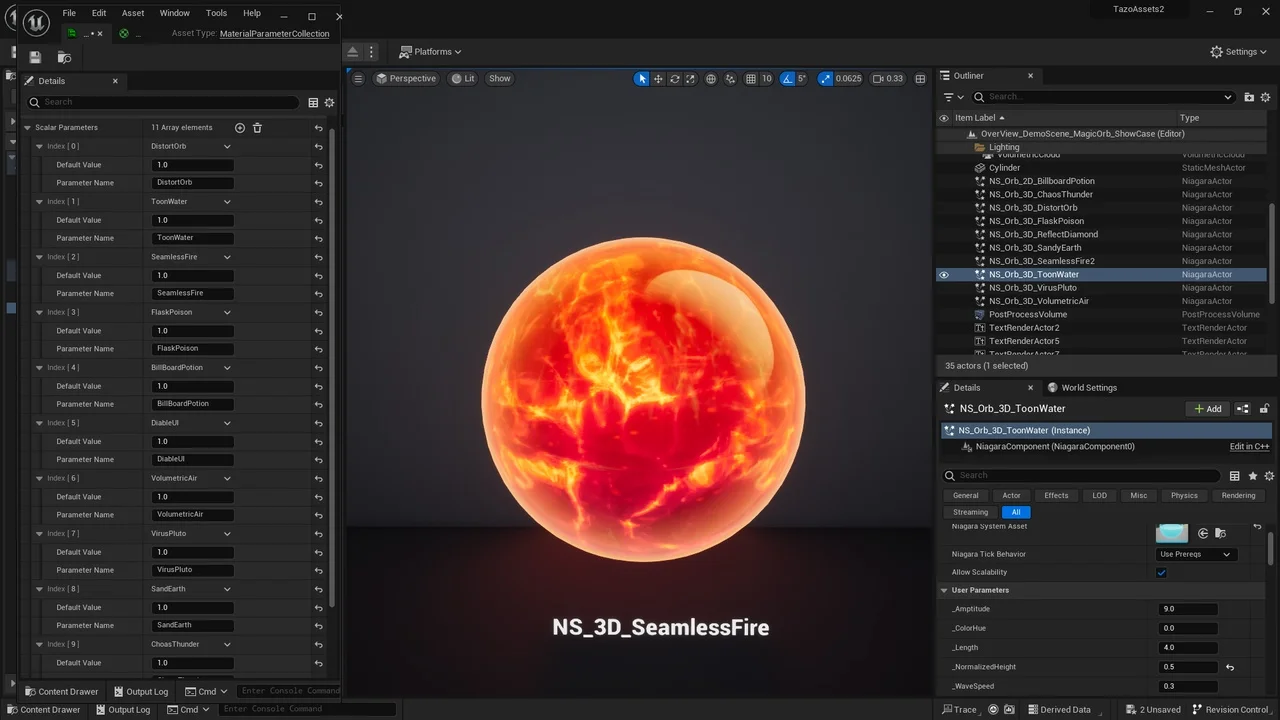Screen dimensions: 1280x720
Task: Browse to Niagara System Asset in Content Browser
Action: tap(1220, 533)
